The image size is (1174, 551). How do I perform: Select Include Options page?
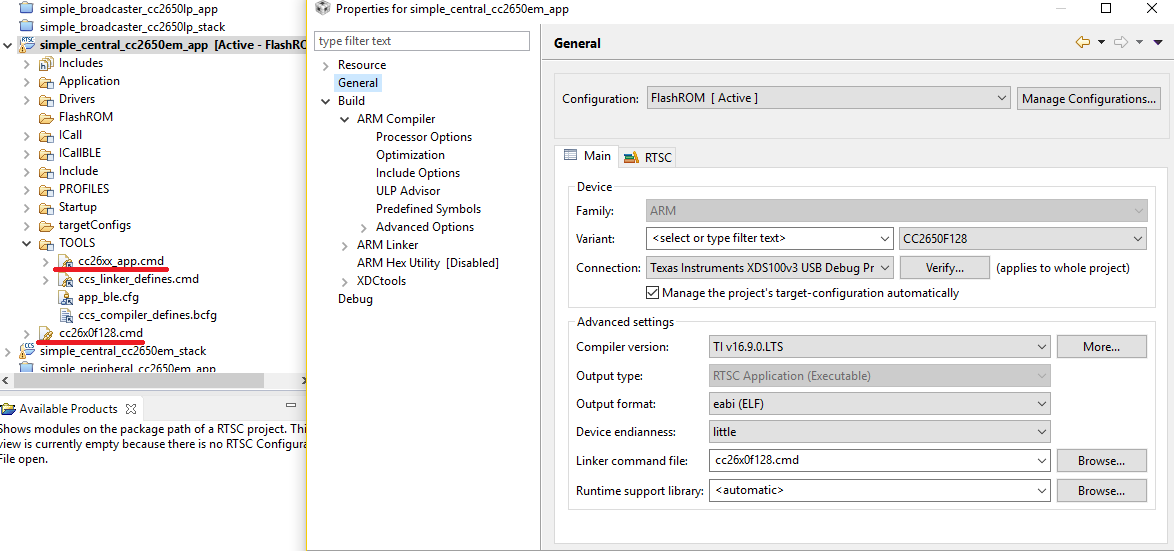[418, 173]
